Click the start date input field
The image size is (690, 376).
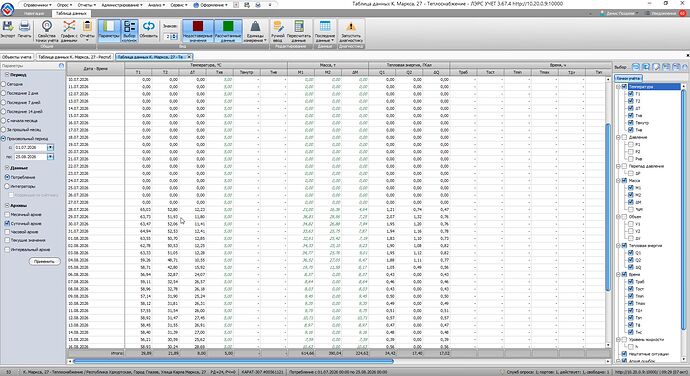31,147
